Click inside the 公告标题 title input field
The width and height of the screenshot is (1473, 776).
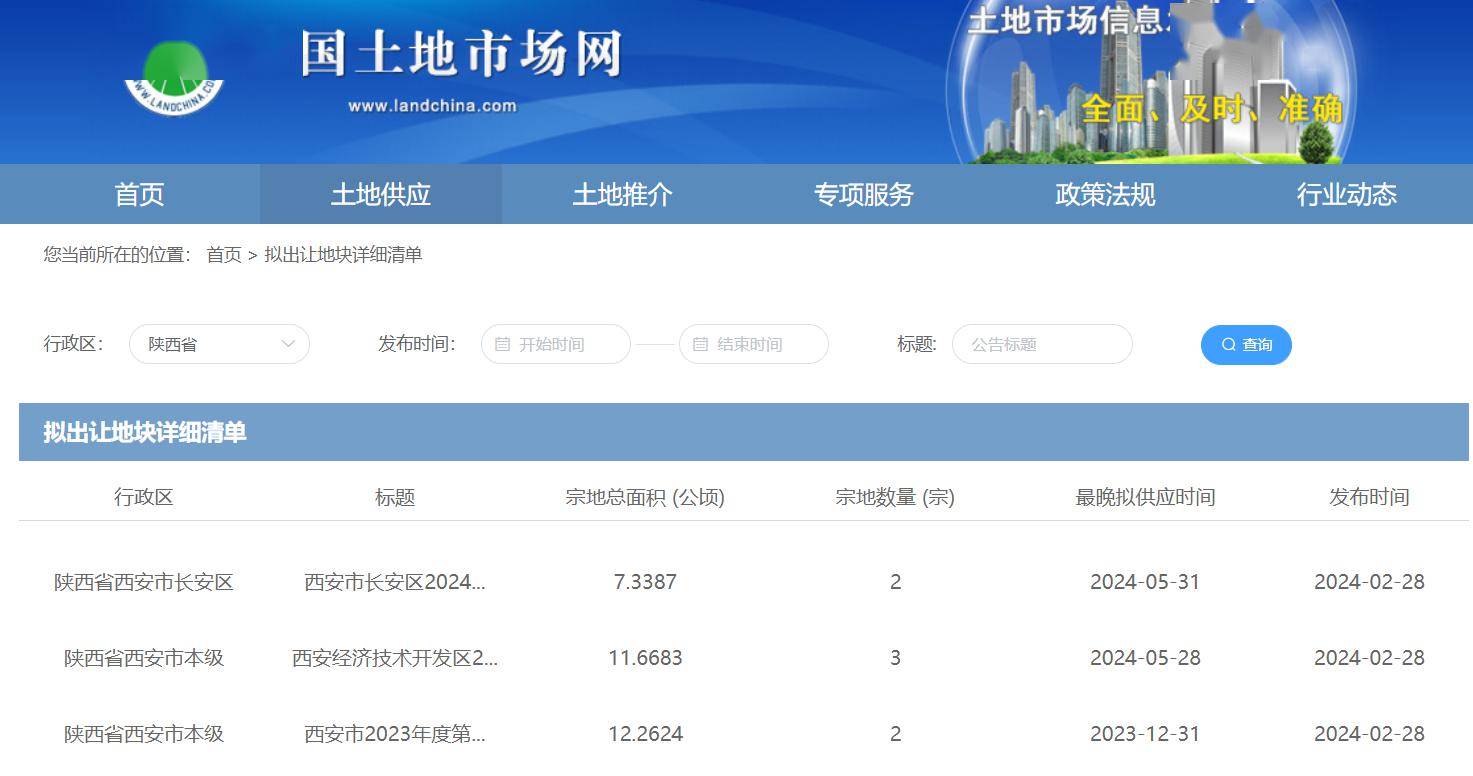(1042, 344)
